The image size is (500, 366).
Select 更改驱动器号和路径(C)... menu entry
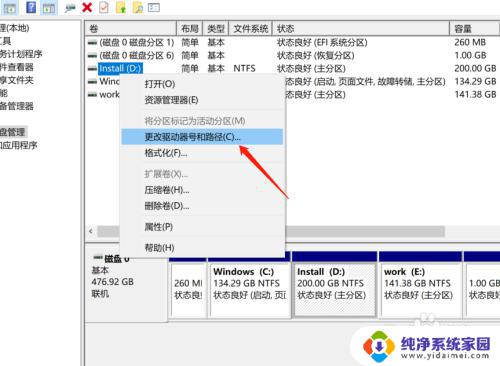[x=202, y=137]
